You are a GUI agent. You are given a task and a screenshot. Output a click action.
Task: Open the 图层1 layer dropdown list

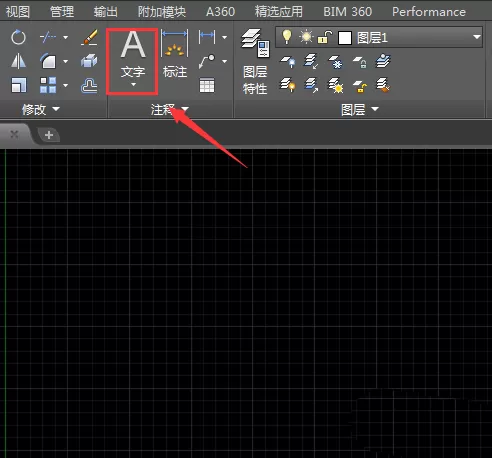coord(477,37)
